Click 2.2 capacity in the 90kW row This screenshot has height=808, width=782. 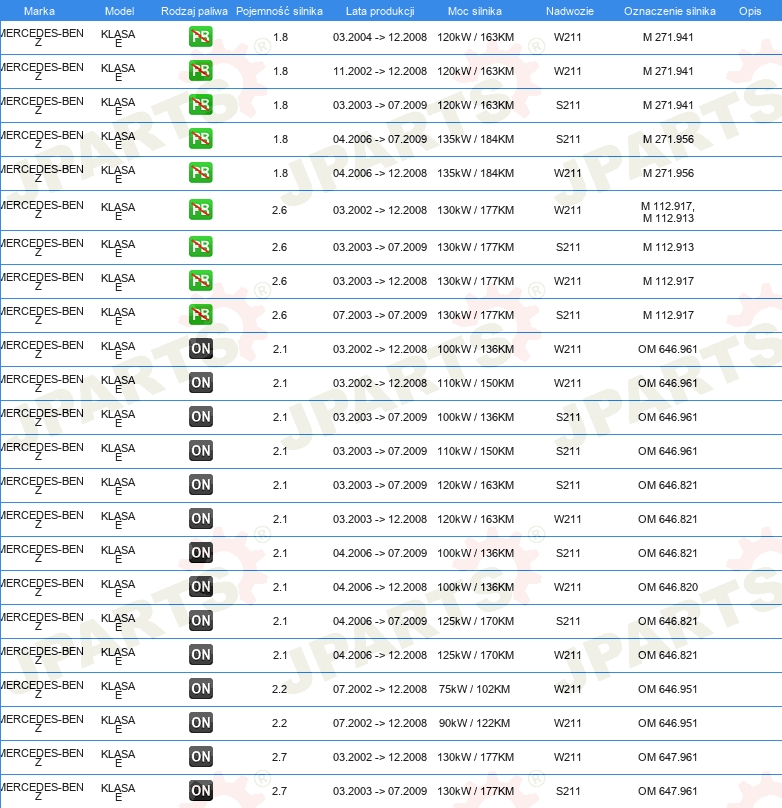coord(280,723)
